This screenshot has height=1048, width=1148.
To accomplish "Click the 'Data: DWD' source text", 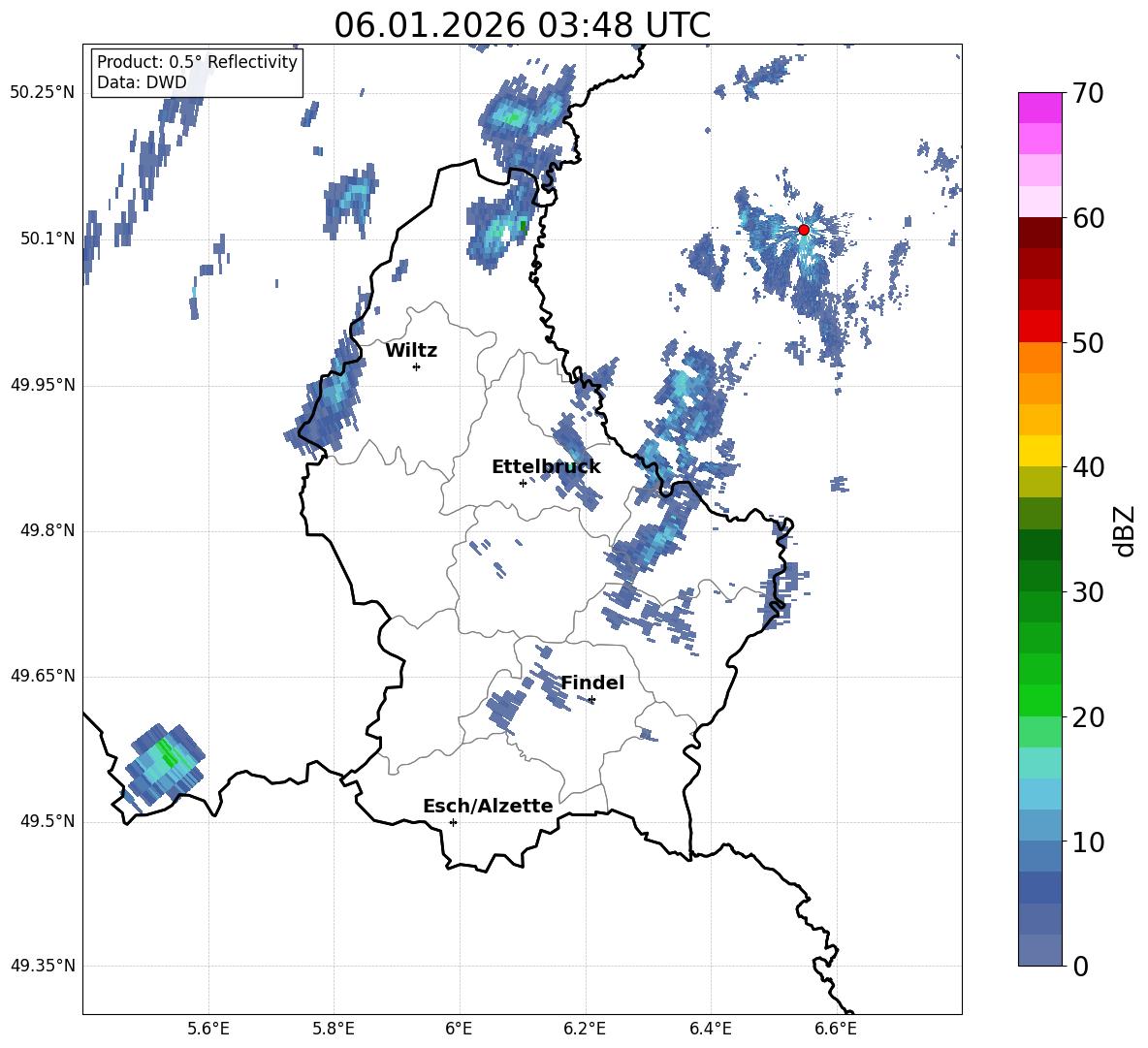I will (142, 82).
